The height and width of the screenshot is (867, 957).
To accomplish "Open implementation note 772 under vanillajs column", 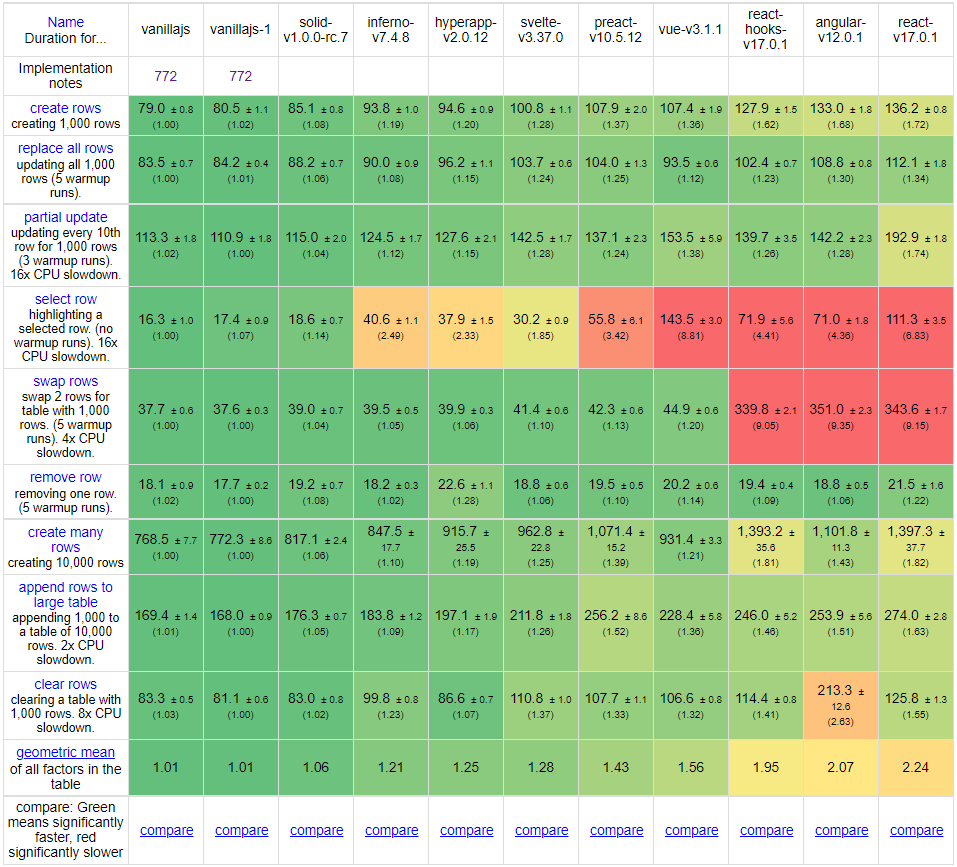I will pyautogui.click(x=166, y=76).
